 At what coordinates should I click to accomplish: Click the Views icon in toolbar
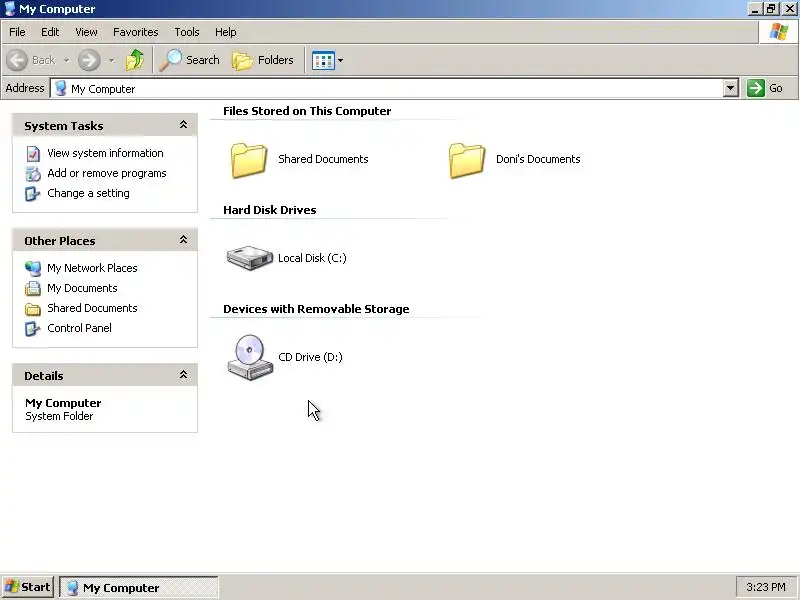click(x=323, y=61)
